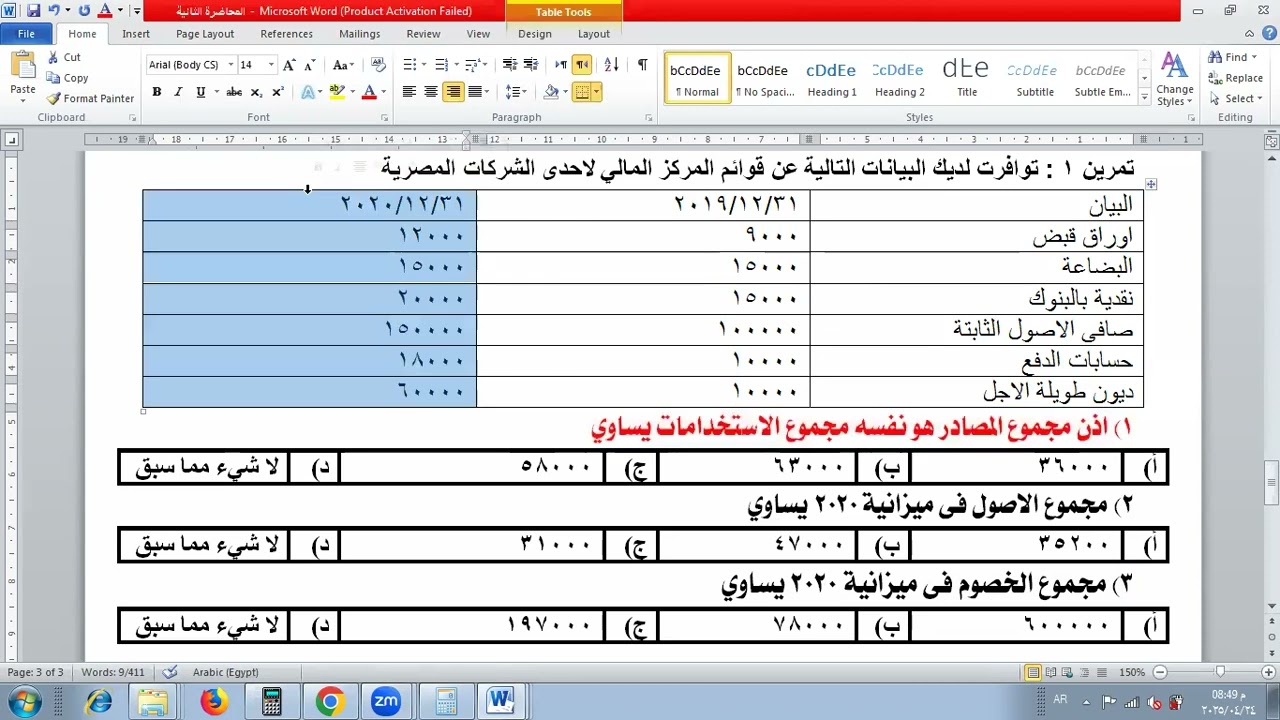Viewport: 1280px width, 720px height.
Task: Align text to the left
Action: click(x=409, y=92)
